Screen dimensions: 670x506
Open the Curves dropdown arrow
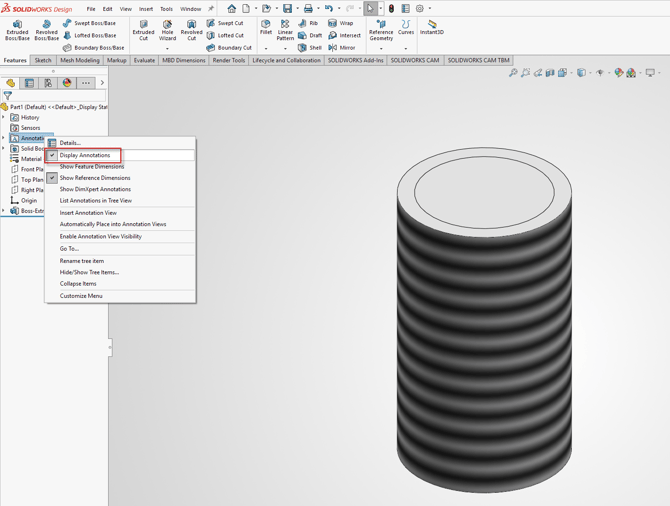(x=406, y=49)
